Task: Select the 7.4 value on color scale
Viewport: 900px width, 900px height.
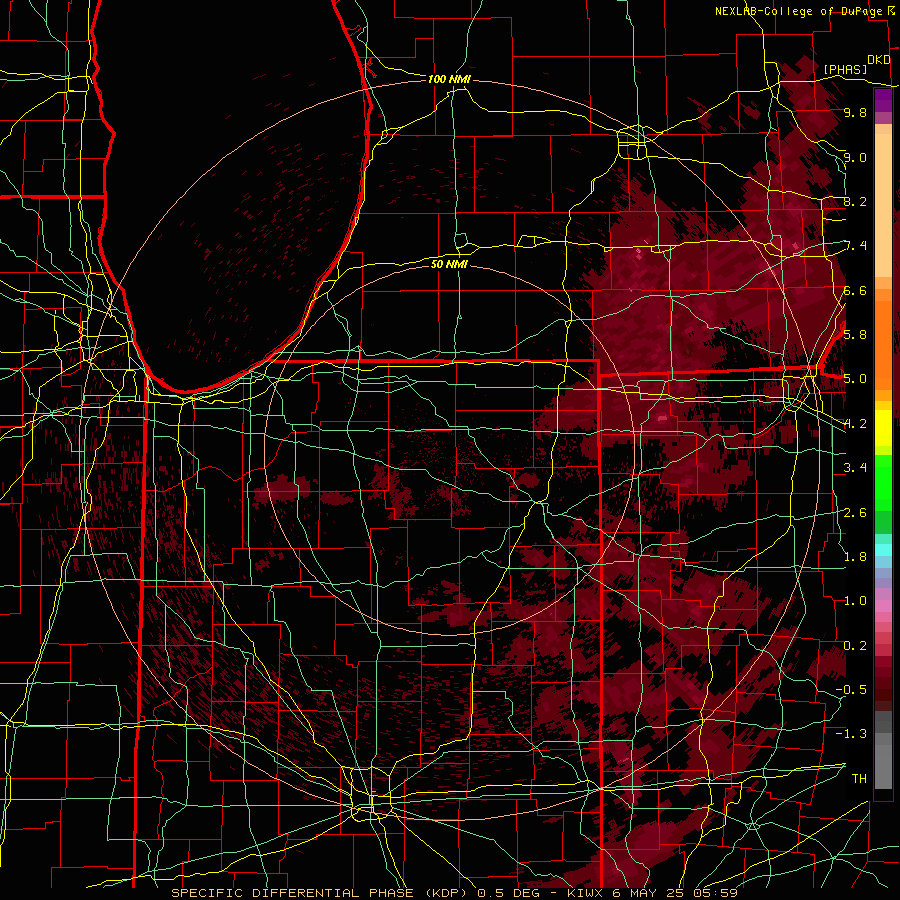Action: [x=855, y=246]
